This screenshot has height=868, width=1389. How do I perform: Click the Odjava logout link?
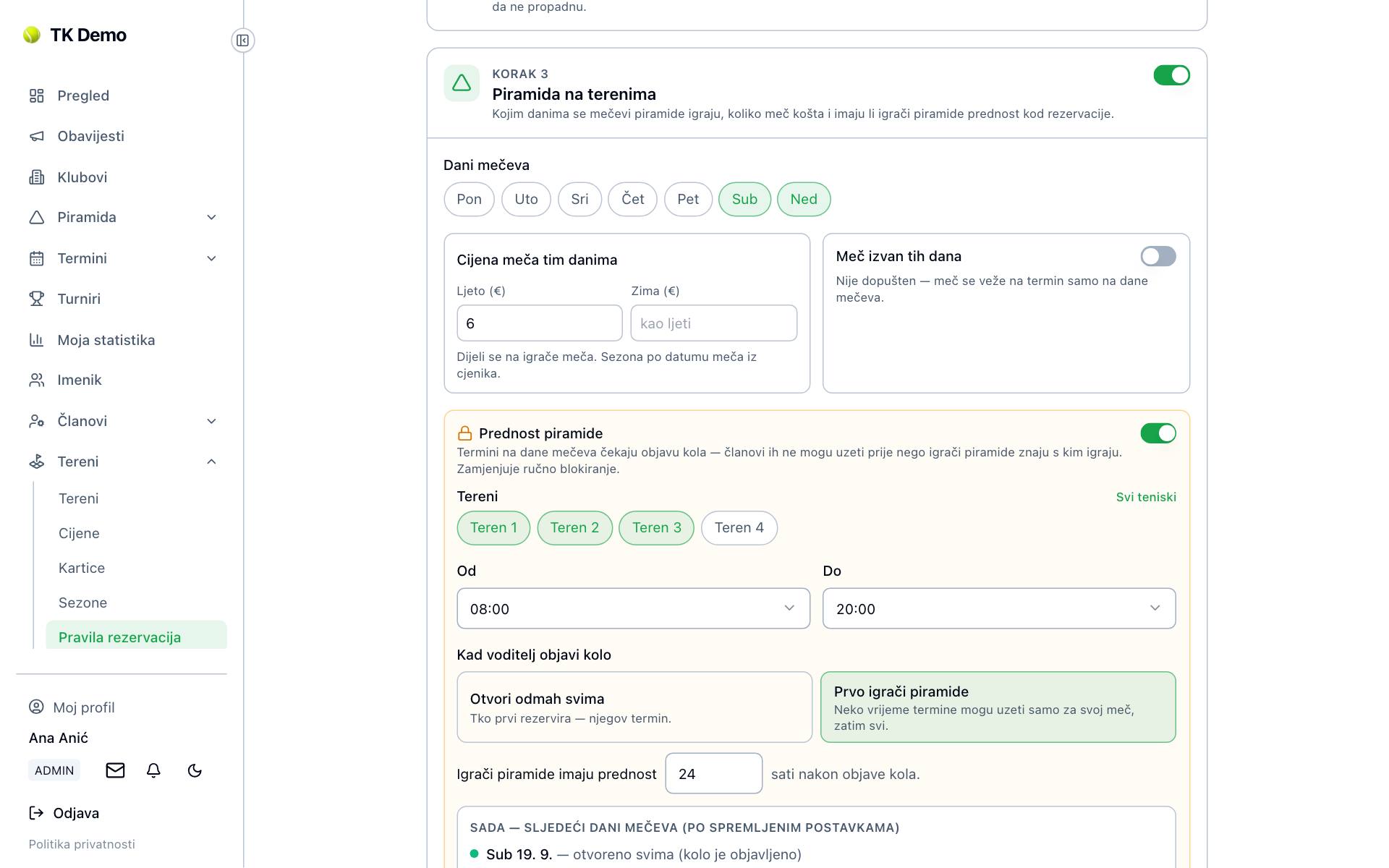pyautogui.click(x=64, y=813)
